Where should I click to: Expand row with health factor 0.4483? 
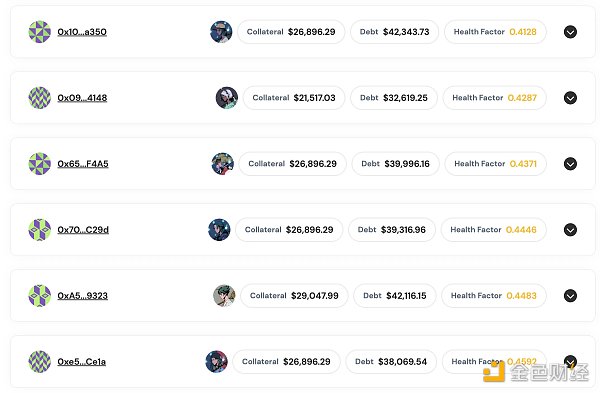pyautogui.click(x=570, y=295)
